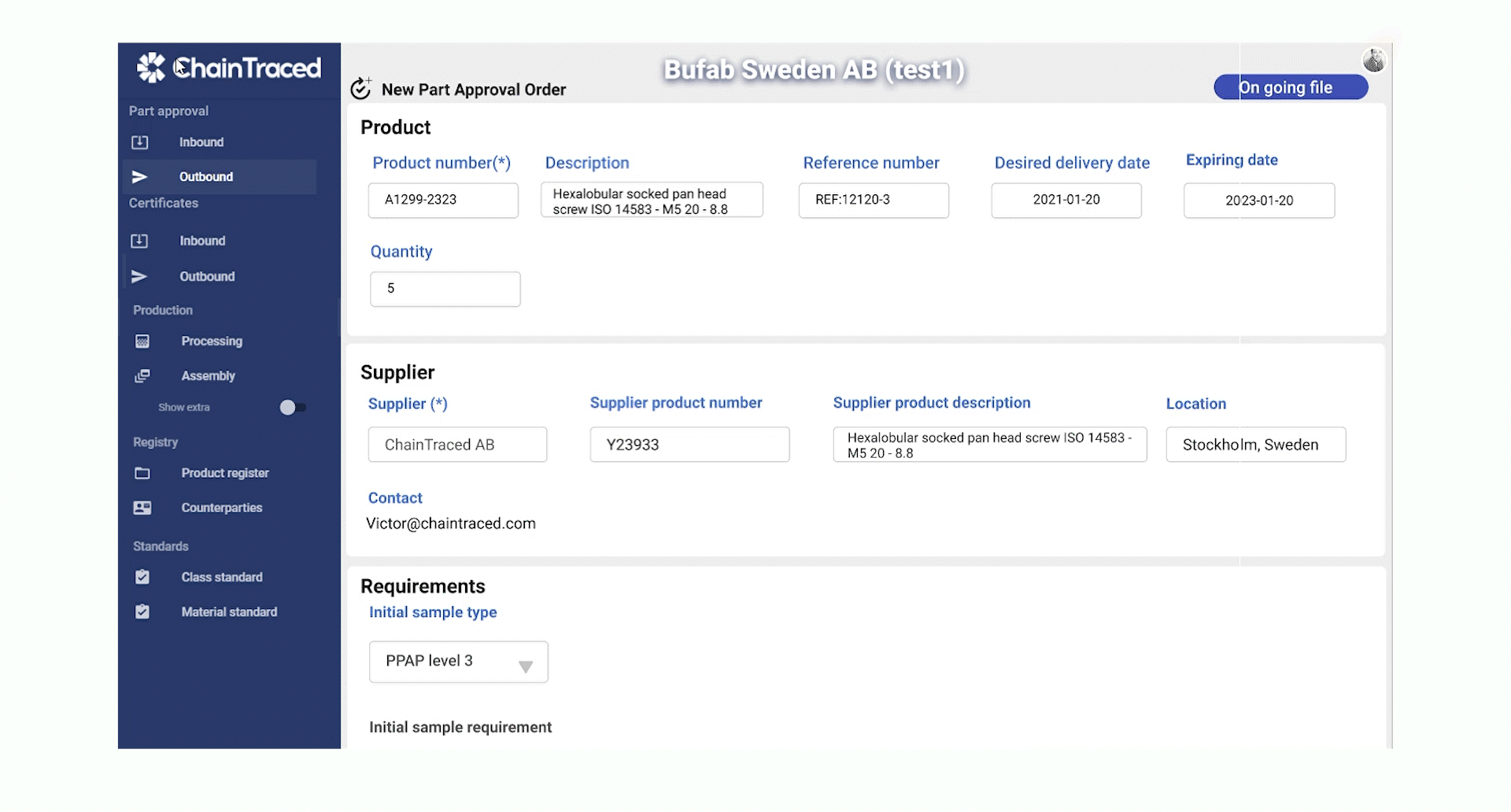Click the Assembly icon in sidebar
The height and width of the screenshot is (812, 1511).
coord(142,376)
